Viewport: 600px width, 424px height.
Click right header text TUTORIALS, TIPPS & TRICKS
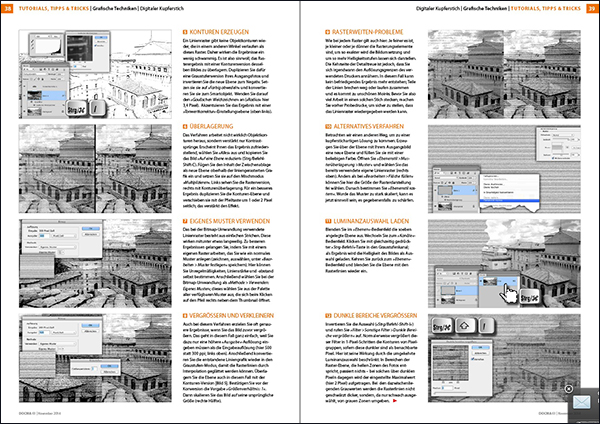coord(546,8)
